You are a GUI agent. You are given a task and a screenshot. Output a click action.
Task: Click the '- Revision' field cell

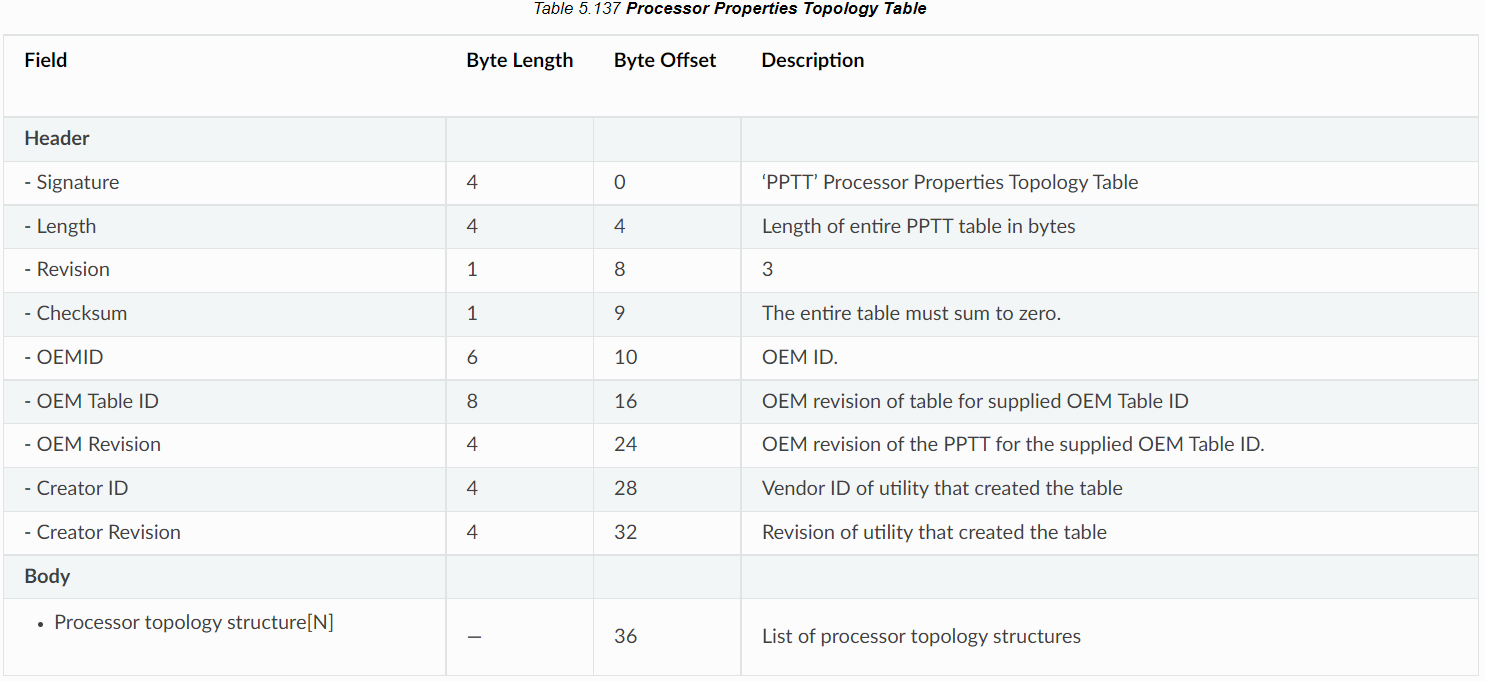(67, 269)
